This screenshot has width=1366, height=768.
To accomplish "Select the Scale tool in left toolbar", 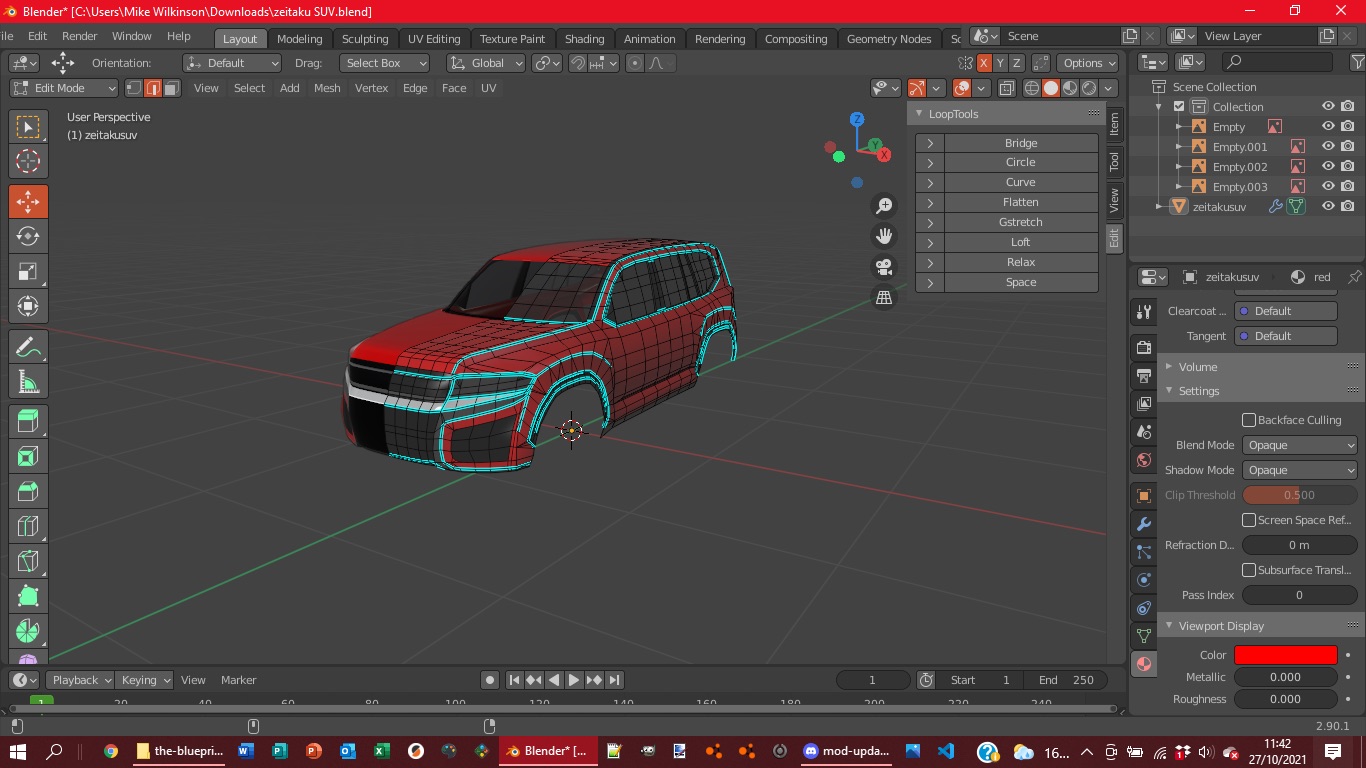I will (x=28, y=272).
